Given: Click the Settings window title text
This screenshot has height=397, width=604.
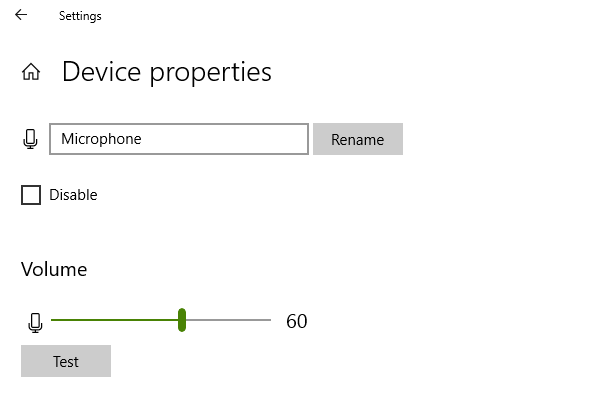Looking at the screenshot, I should [80, 16].
